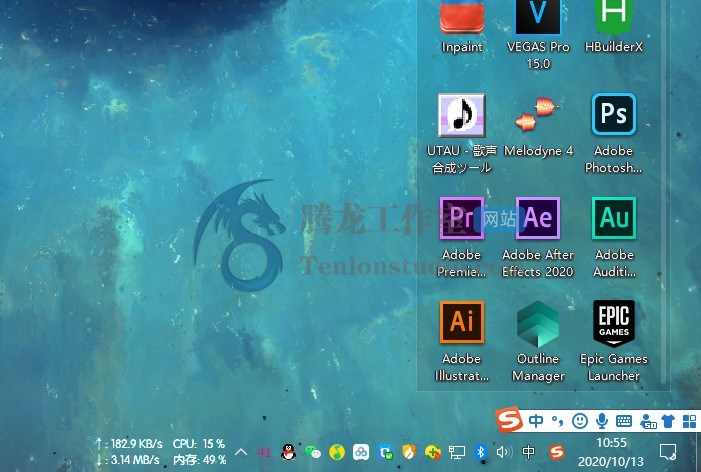Open the Sogou skin shirt icon
The image size is (701, 472).
coord(668,421)
